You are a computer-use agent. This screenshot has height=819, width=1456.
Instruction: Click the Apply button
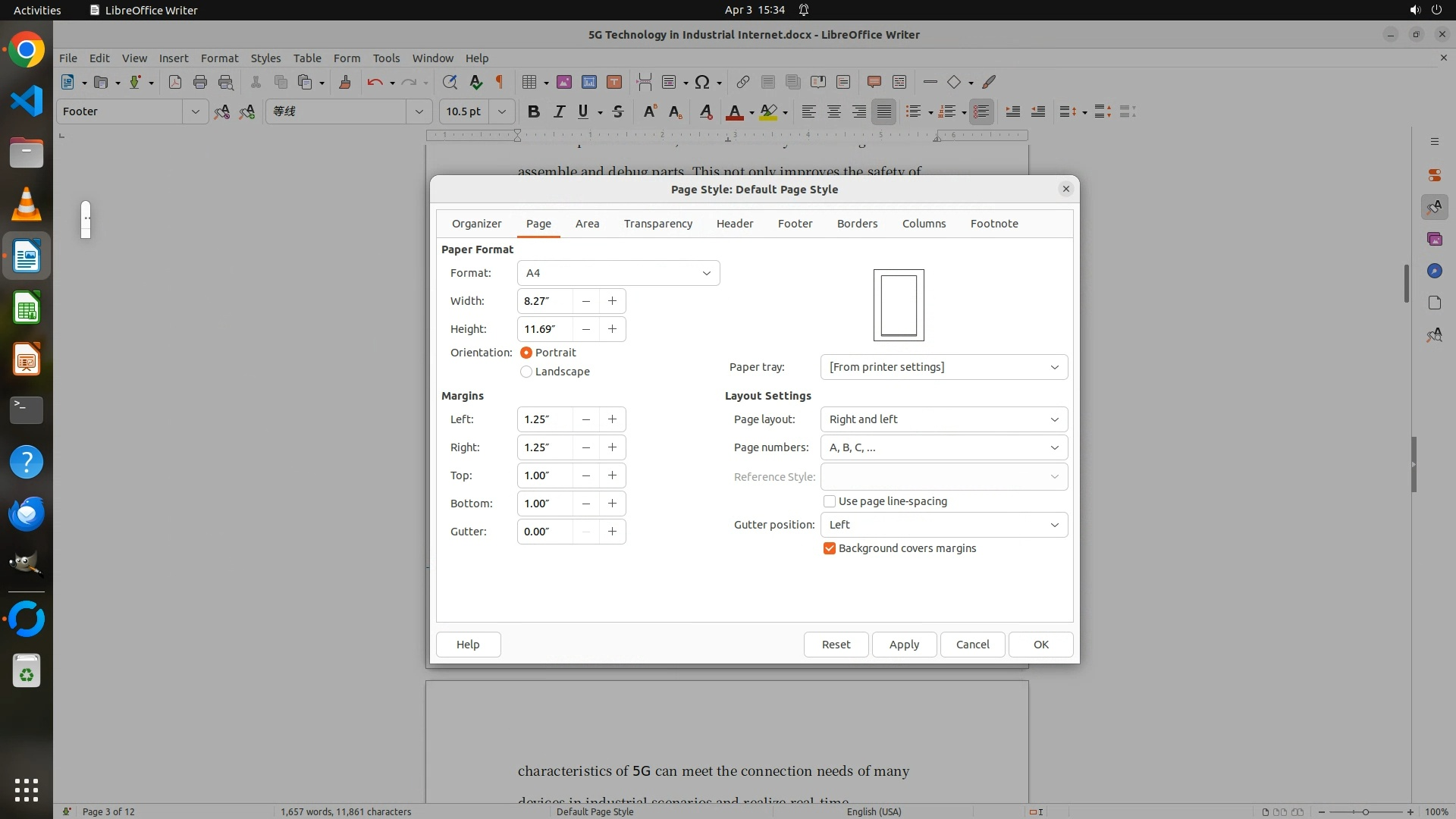click(x=904, y=645)
